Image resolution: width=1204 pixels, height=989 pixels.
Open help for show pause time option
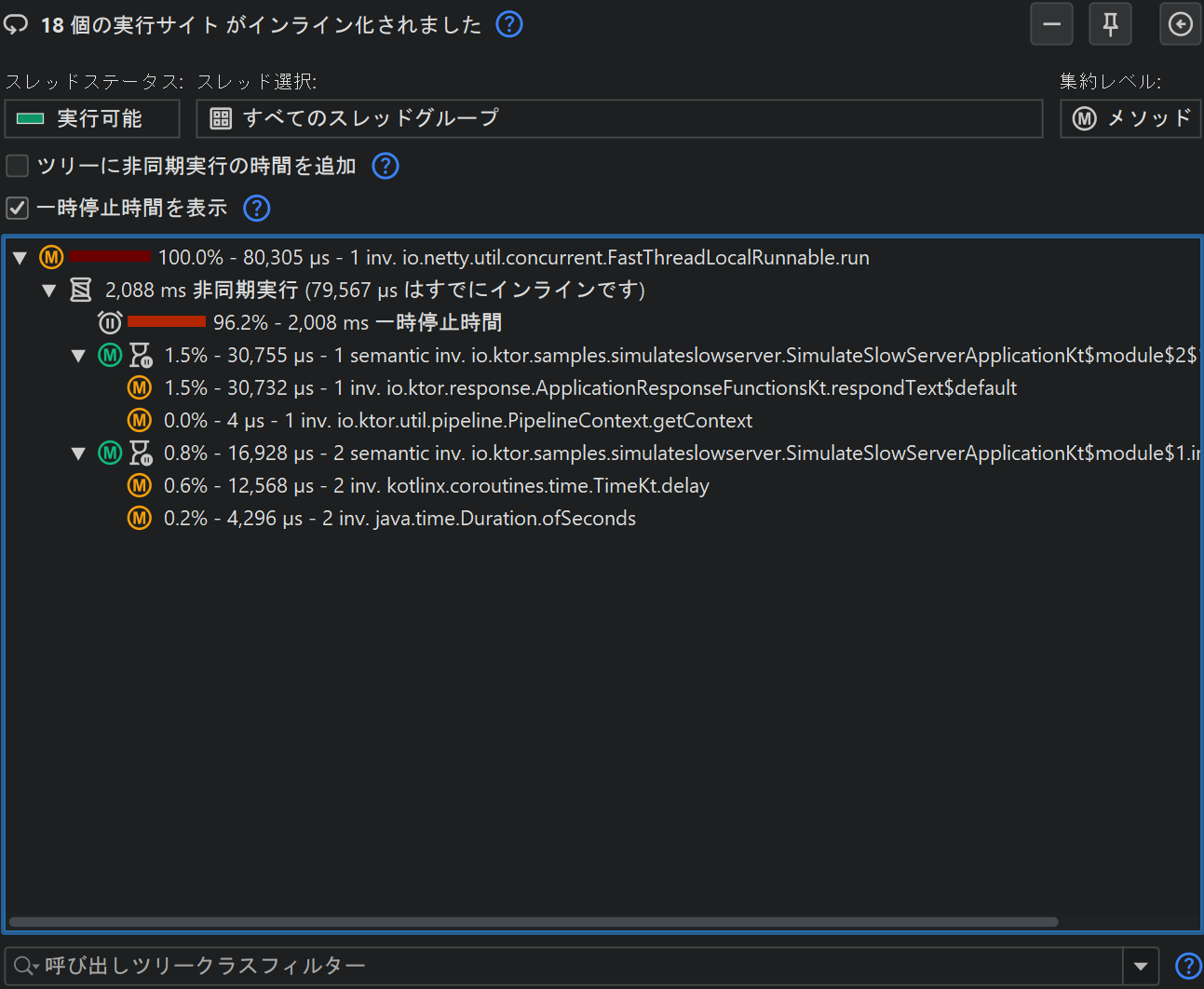256,208
